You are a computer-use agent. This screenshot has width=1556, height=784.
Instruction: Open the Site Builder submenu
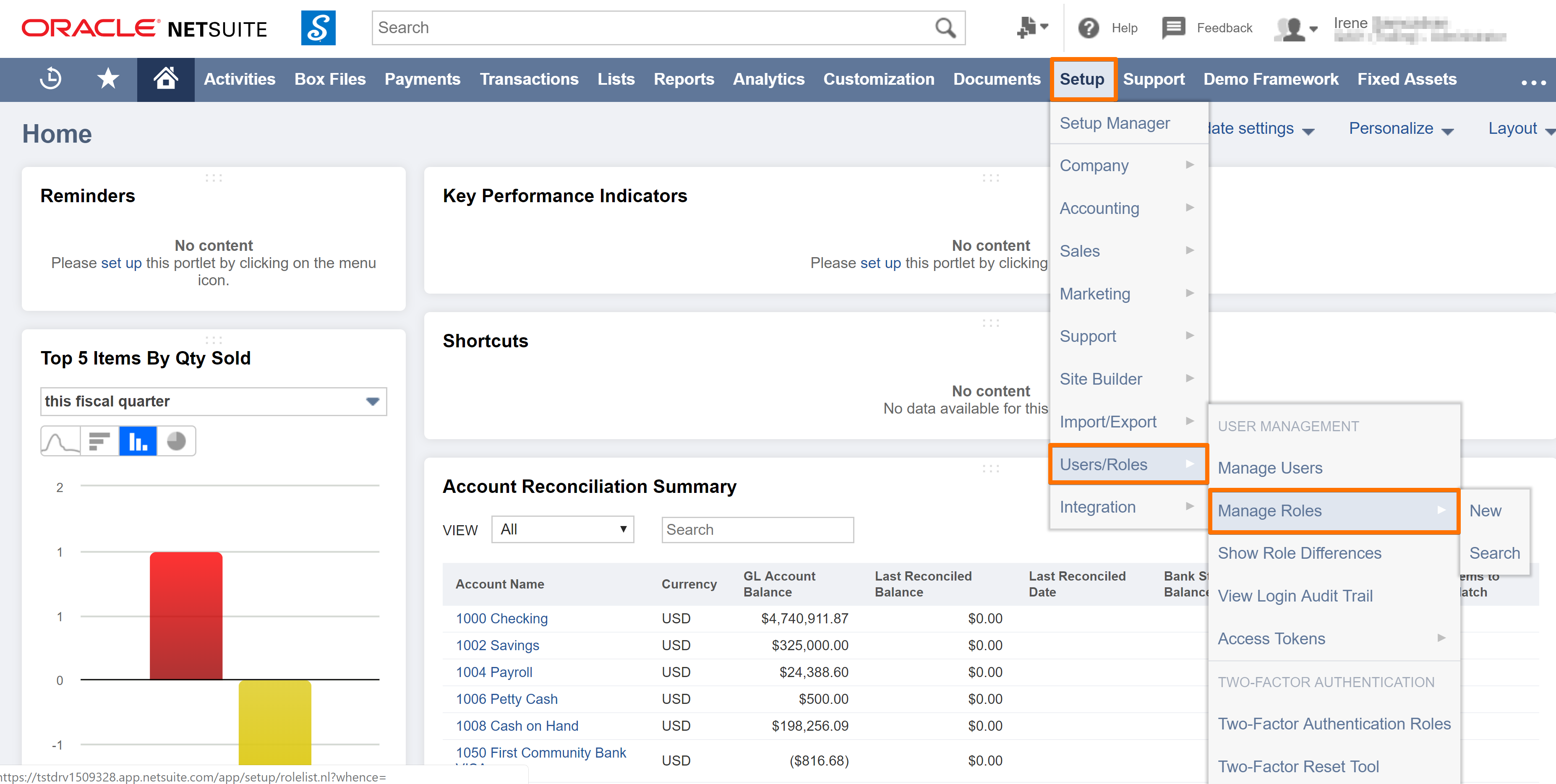1128,379
